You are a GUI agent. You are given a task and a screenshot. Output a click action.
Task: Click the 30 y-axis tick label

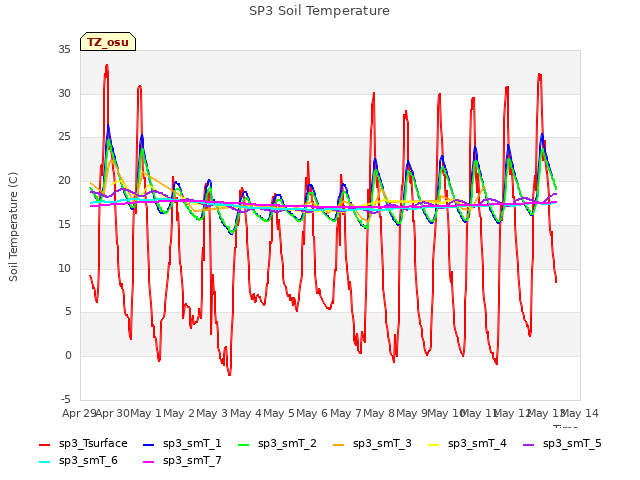point(64,93)
